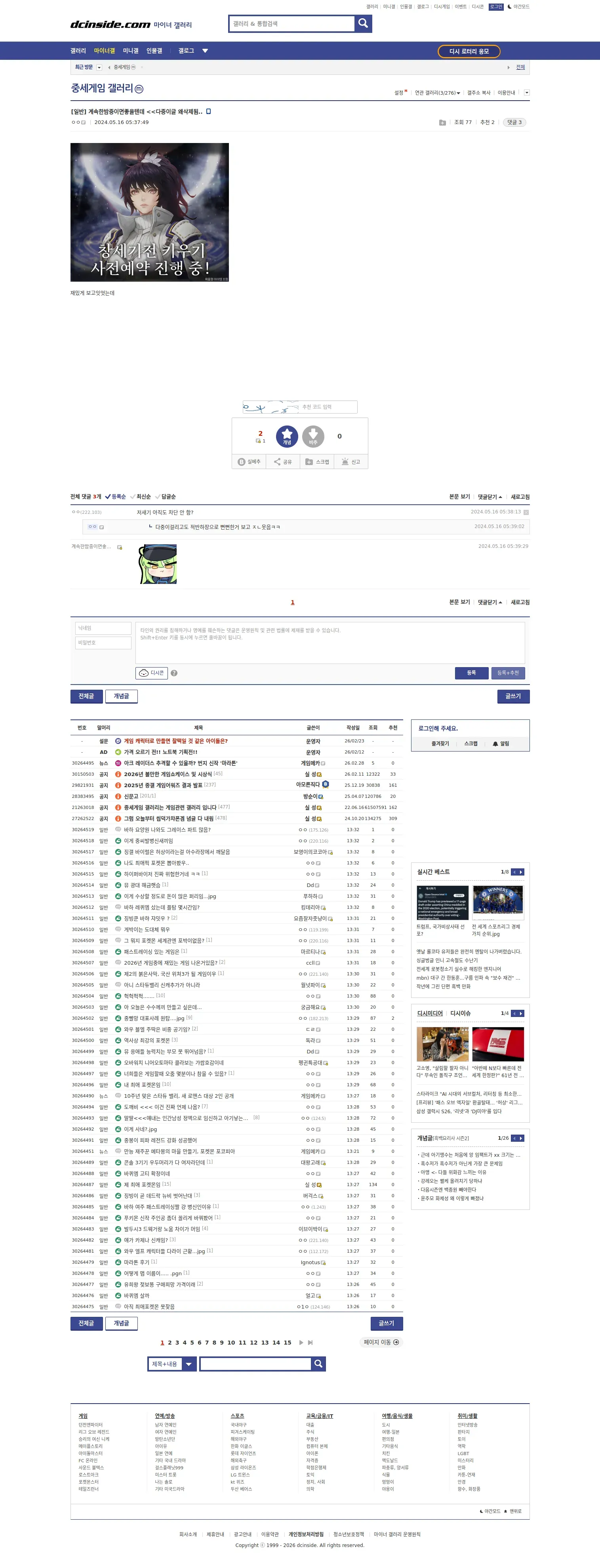Submit comment with 등록 button
Image resolution: width=600 pixels, height=1568 pixels.
(472, 673)
